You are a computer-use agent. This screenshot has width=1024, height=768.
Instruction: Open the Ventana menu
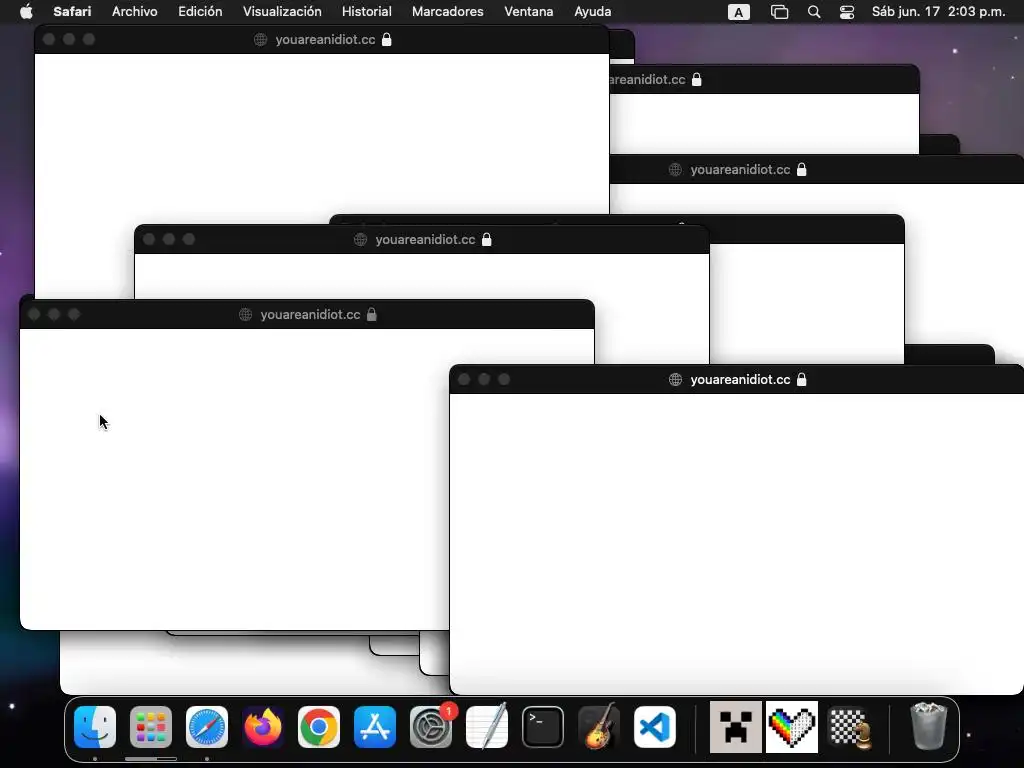click(528, 12)
